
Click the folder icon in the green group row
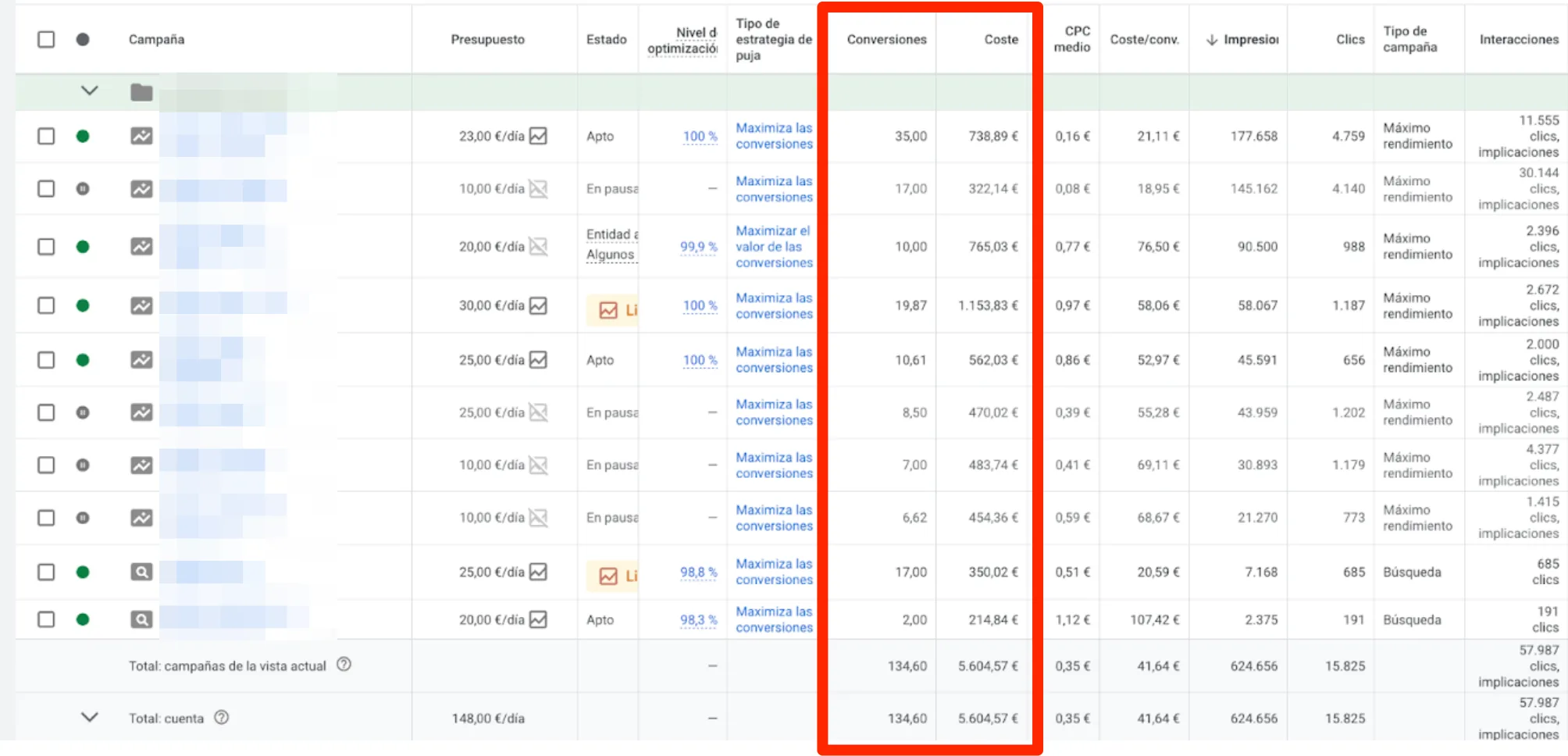point(141,92)
